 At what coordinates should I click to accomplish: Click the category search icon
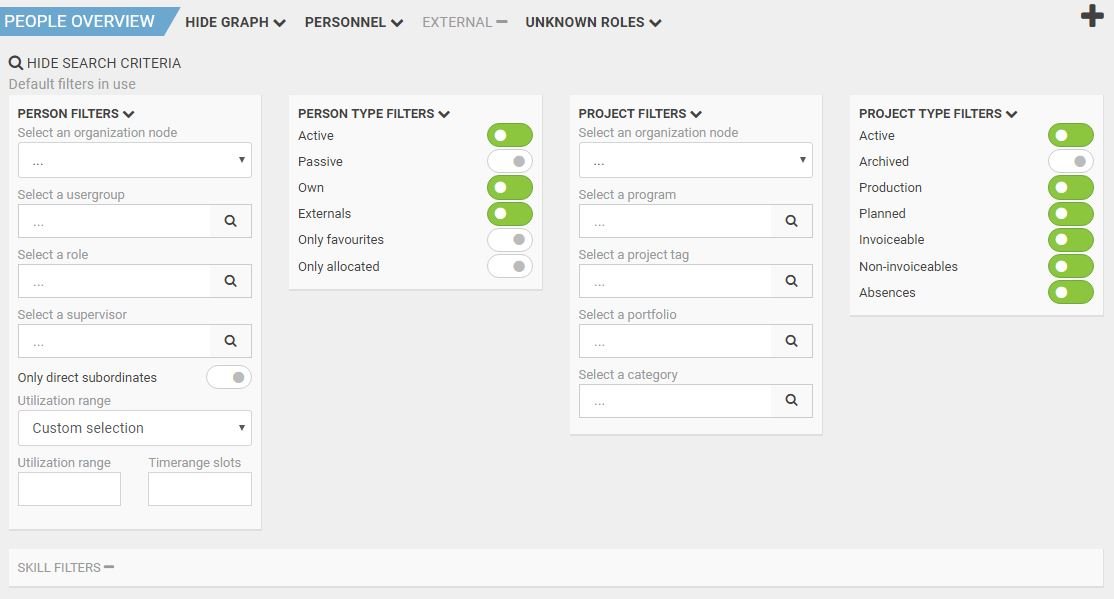791,401
